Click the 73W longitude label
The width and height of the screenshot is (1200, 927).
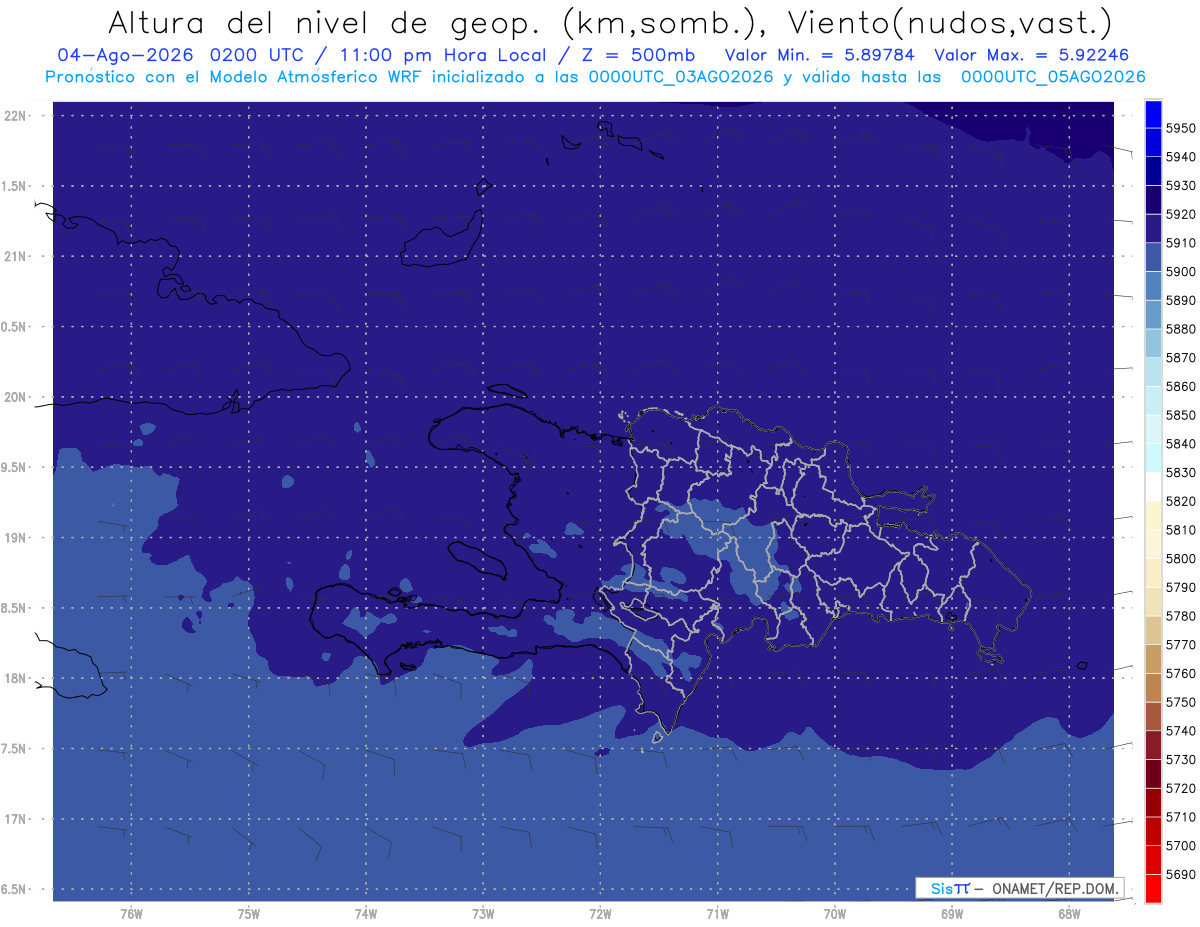pyautogui.click(x=483, y=913)
